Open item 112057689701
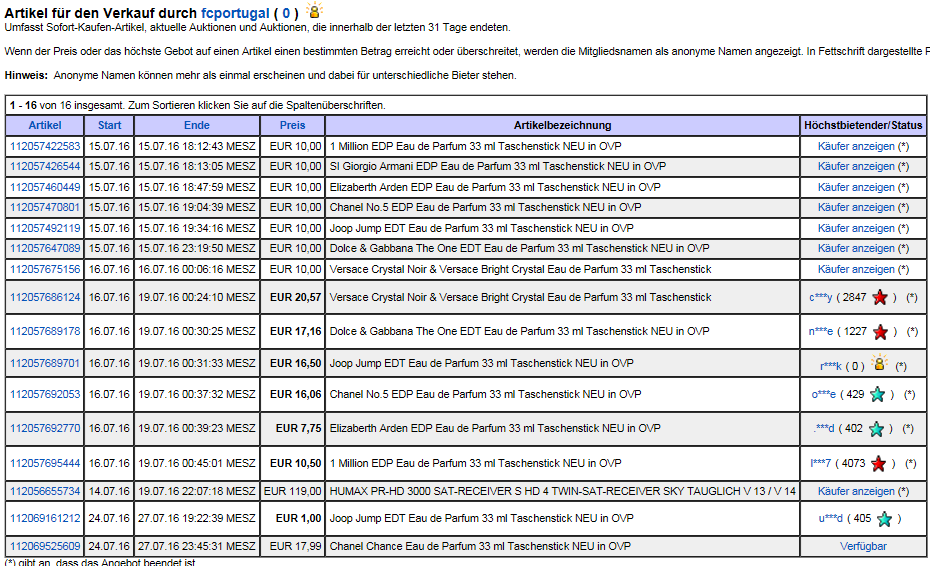 coord(45,363)
